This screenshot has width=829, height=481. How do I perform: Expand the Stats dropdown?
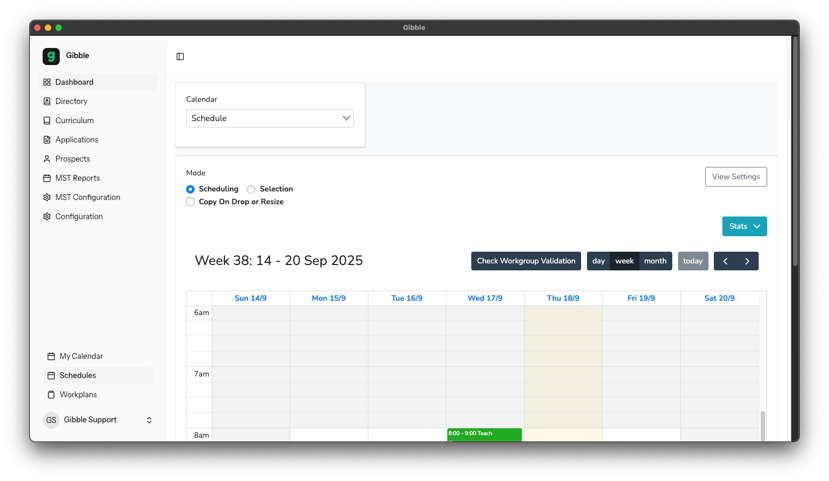744,226
